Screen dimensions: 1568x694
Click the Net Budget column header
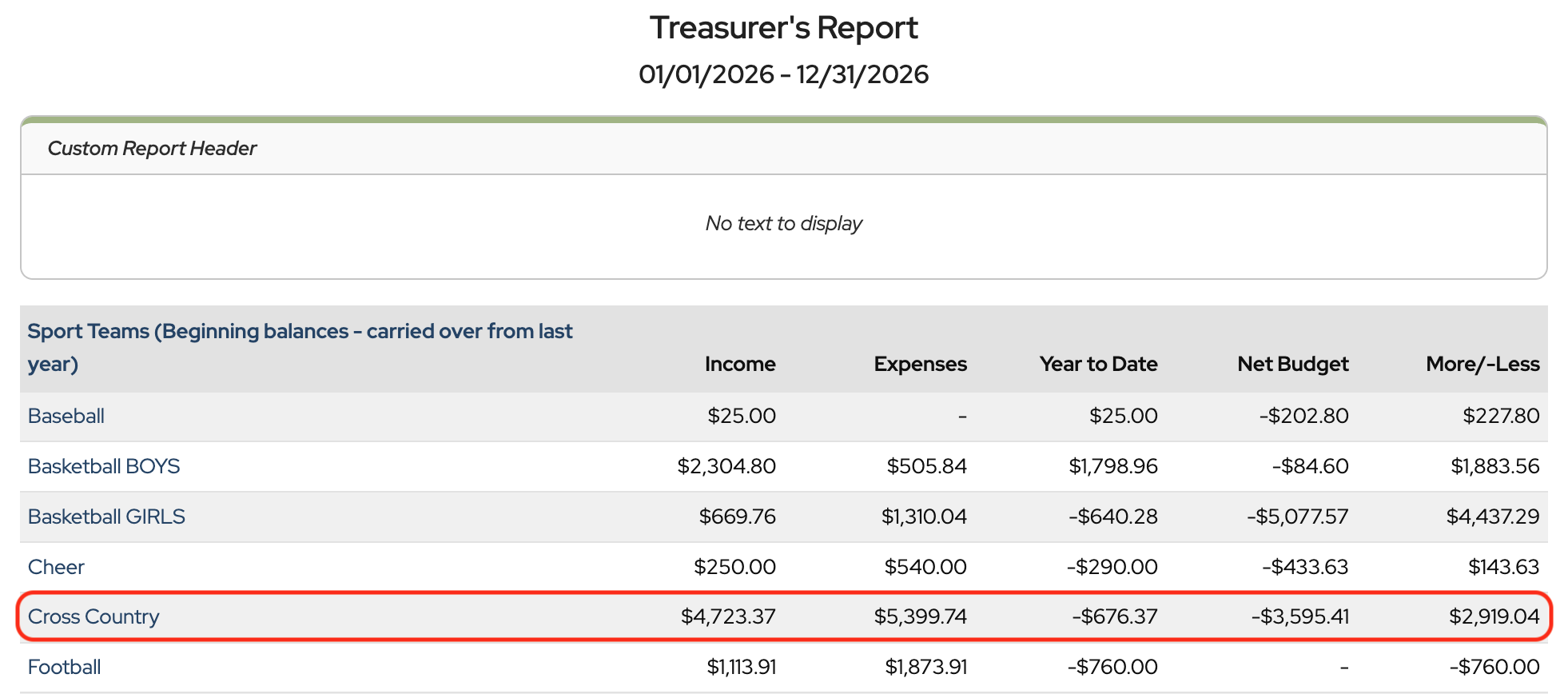(1292, 364)
